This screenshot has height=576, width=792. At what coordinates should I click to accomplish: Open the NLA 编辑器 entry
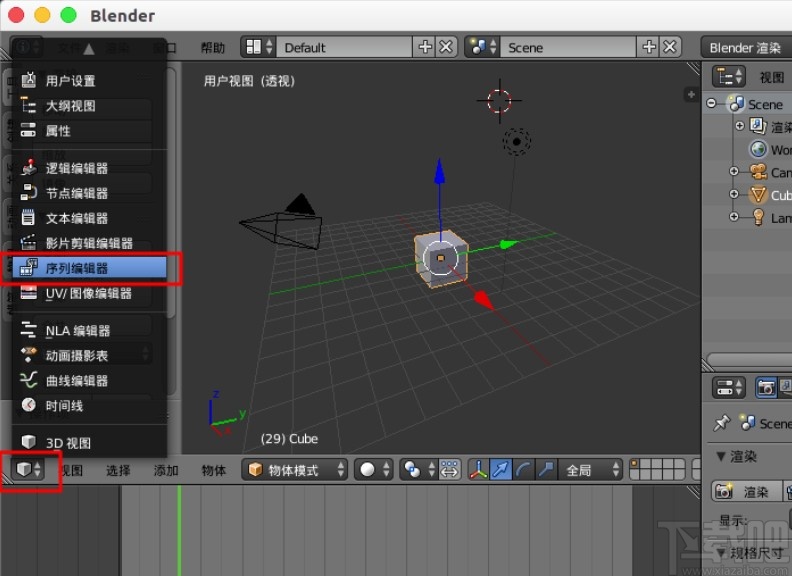pyautogui.click(x=89, y=330)
